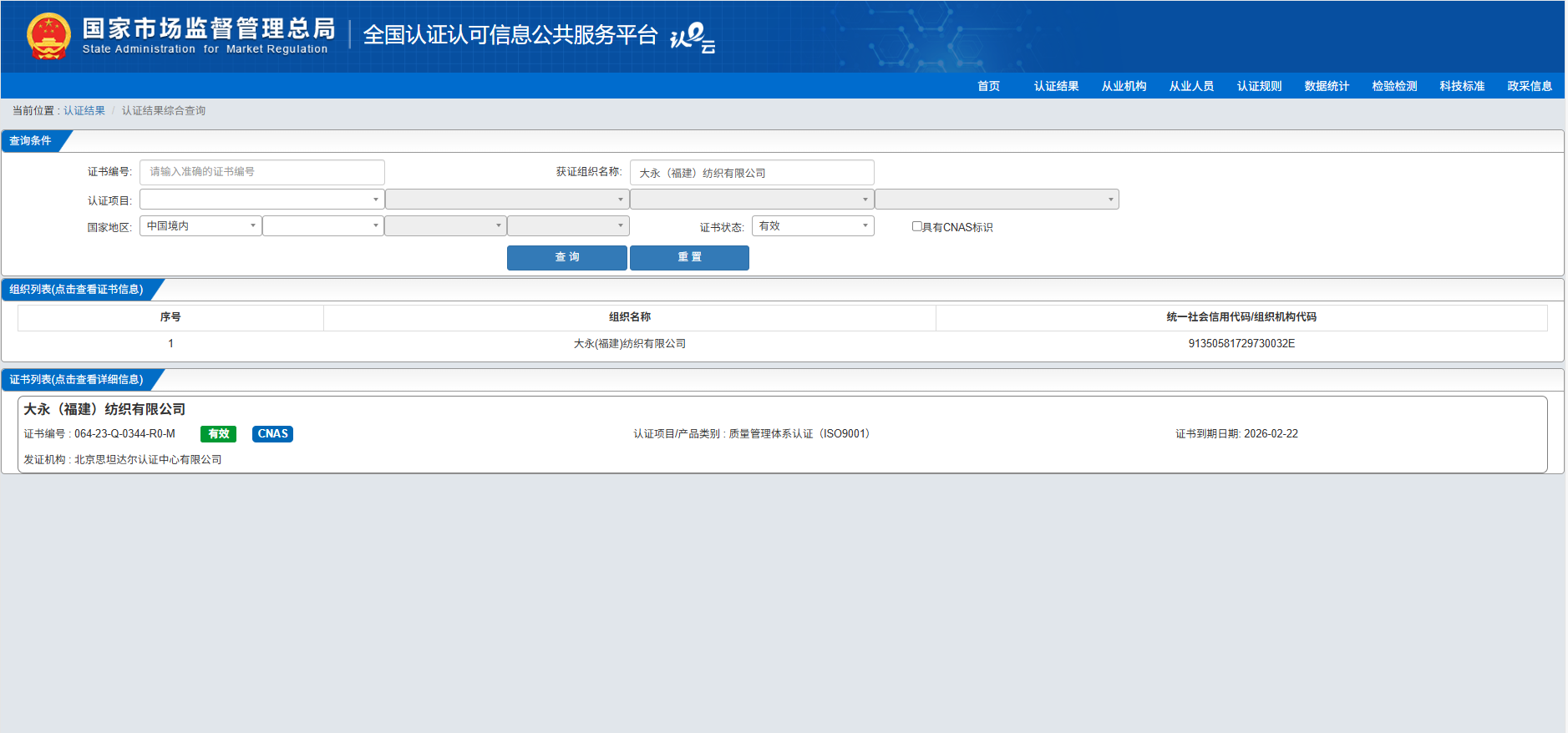This screenshot has width=1568, height=733.
Task: Click the national emblem logo
Action: point(48,36)
